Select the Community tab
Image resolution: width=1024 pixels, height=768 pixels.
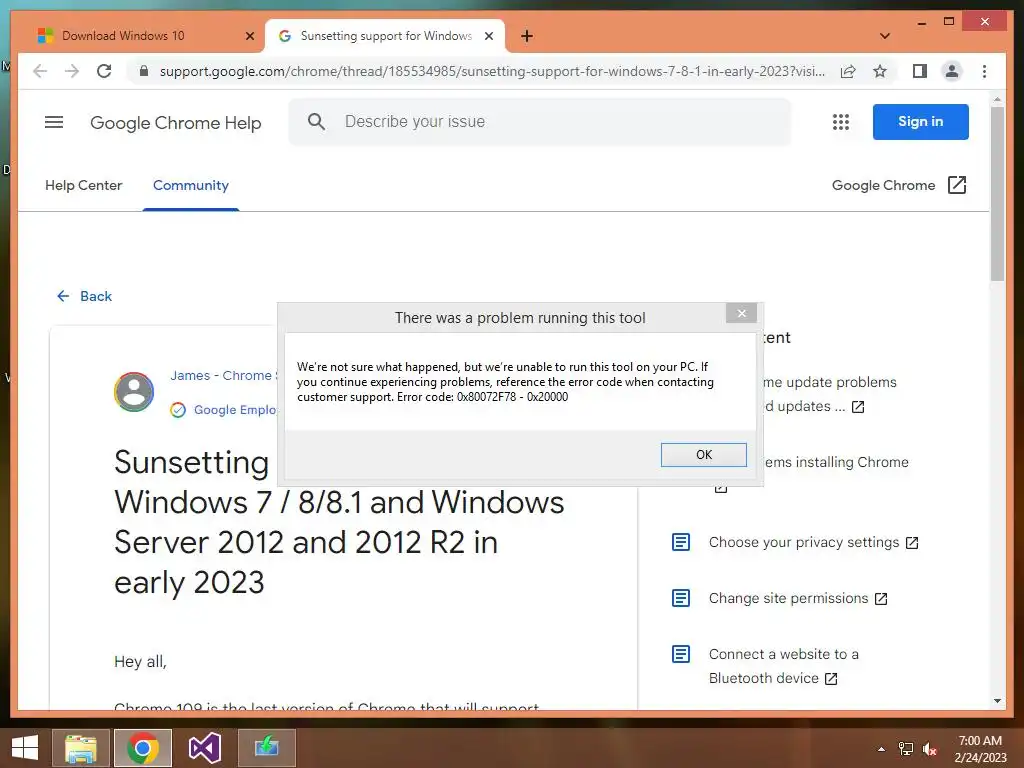pos(191,185)
